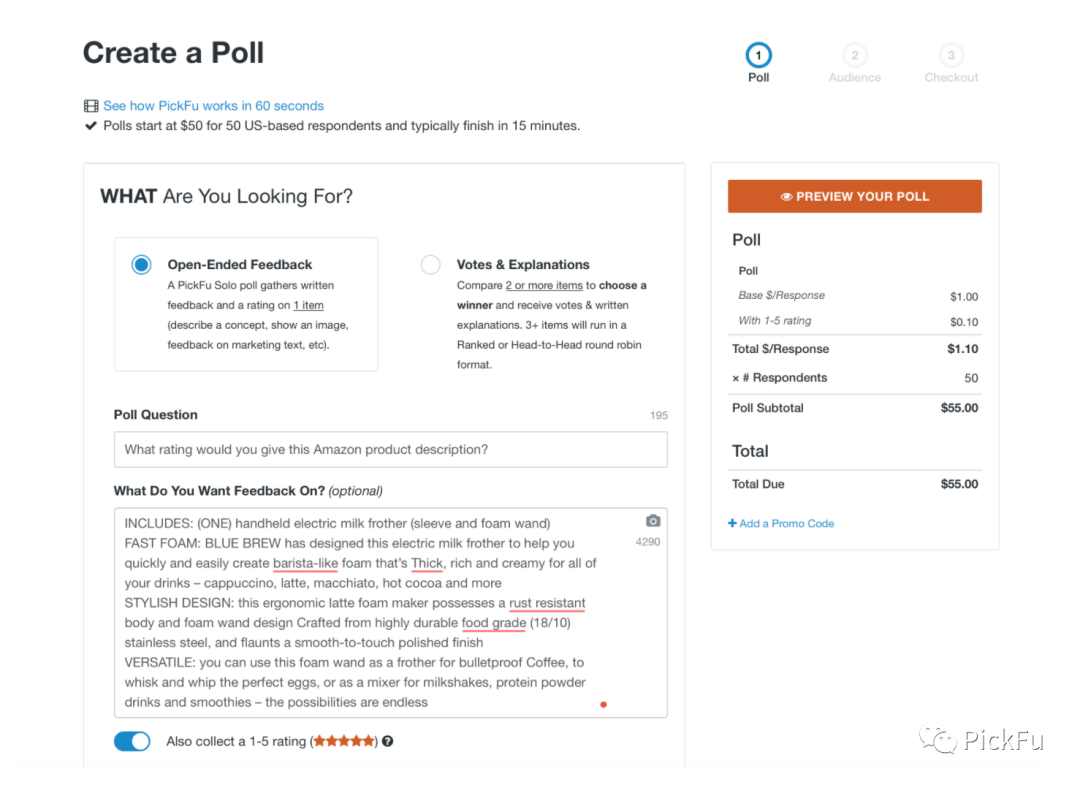Click the step 1 Poll circle
The height and width of the screenshot is (785, 1080).
pos(758,55)
